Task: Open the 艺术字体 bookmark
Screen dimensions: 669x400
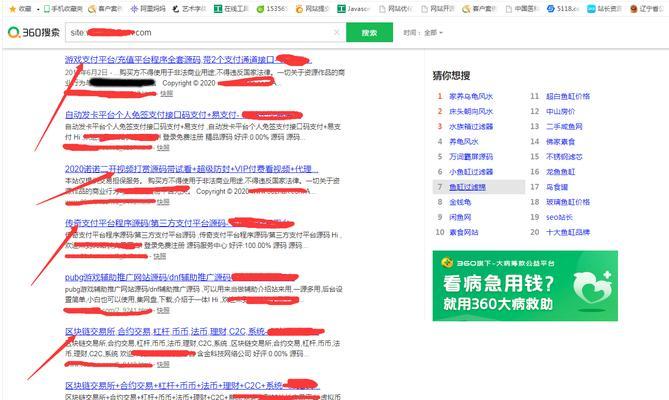Action: (189, 9)
